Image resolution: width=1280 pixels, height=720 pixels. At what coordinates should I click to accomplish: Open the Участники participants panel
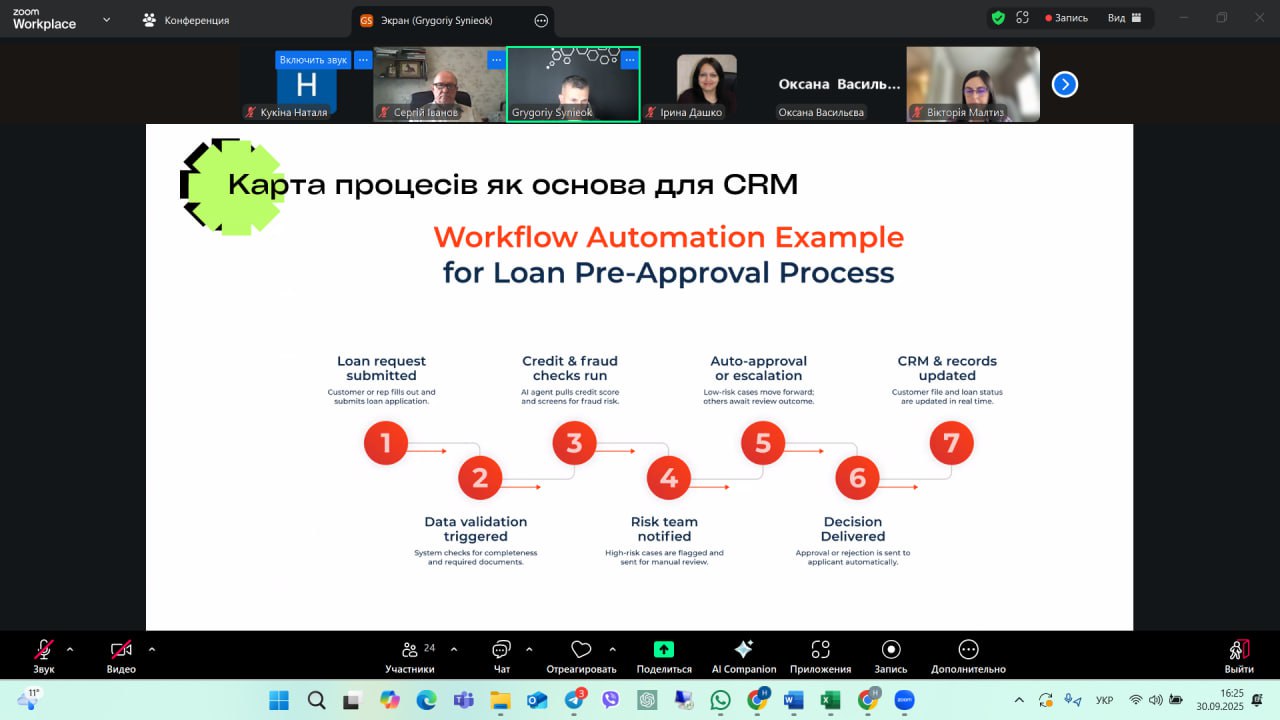click(410, 656)
